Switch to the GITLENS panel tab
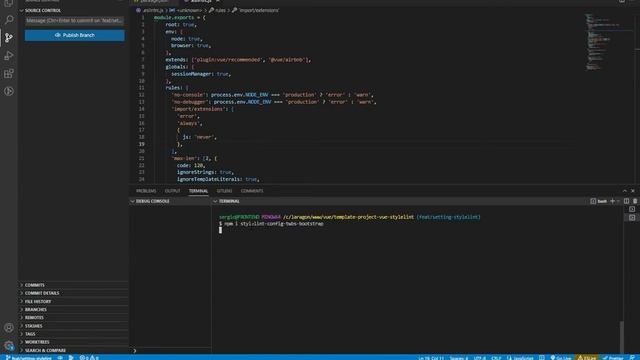Image resolution: width=640 pixels, height=360 pixels. pos(224,191)
